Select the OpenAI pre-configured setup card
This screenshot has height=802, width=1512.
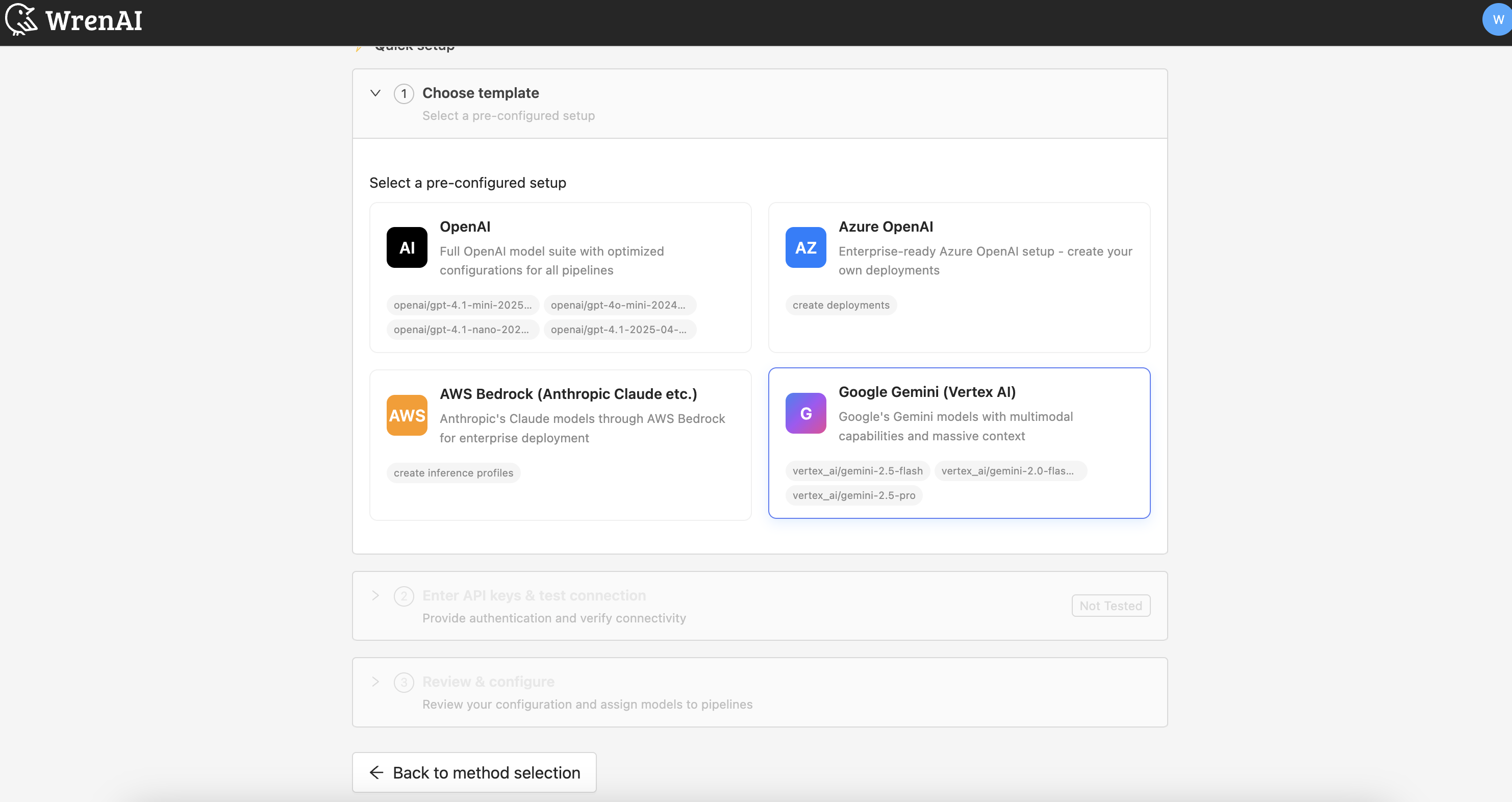560,277
